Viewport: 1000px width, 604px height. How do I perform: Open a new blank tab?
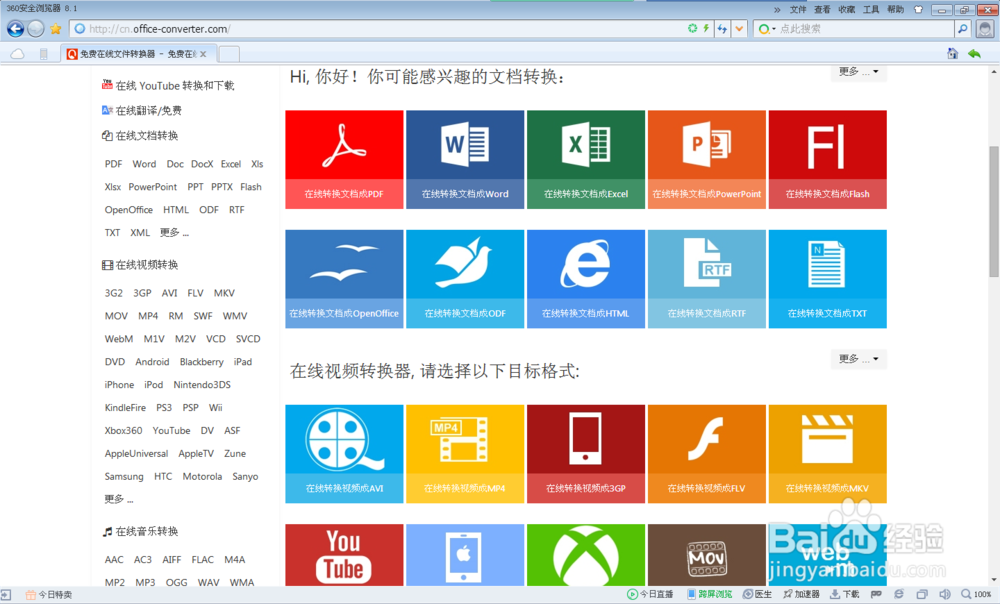coord(229,54)
